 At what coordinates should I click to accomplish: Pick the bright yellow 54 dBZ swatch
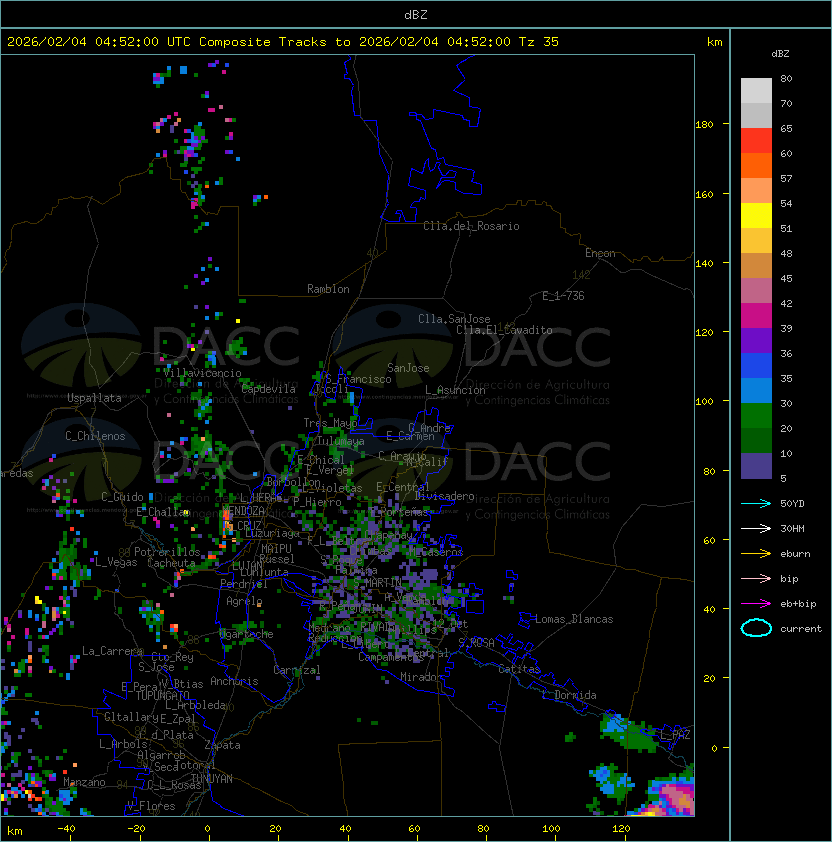tap(756, 216)
